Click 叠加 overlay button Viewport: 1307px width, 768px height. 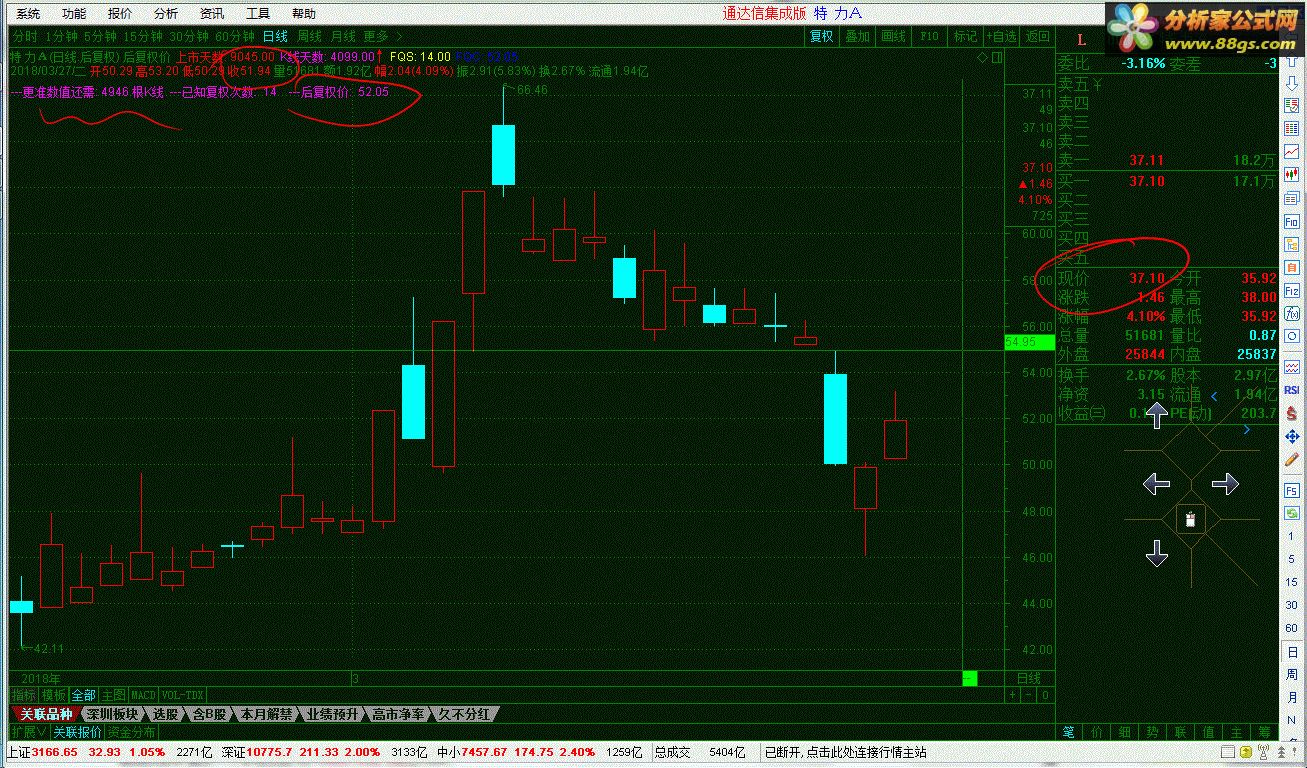point(858,36)
